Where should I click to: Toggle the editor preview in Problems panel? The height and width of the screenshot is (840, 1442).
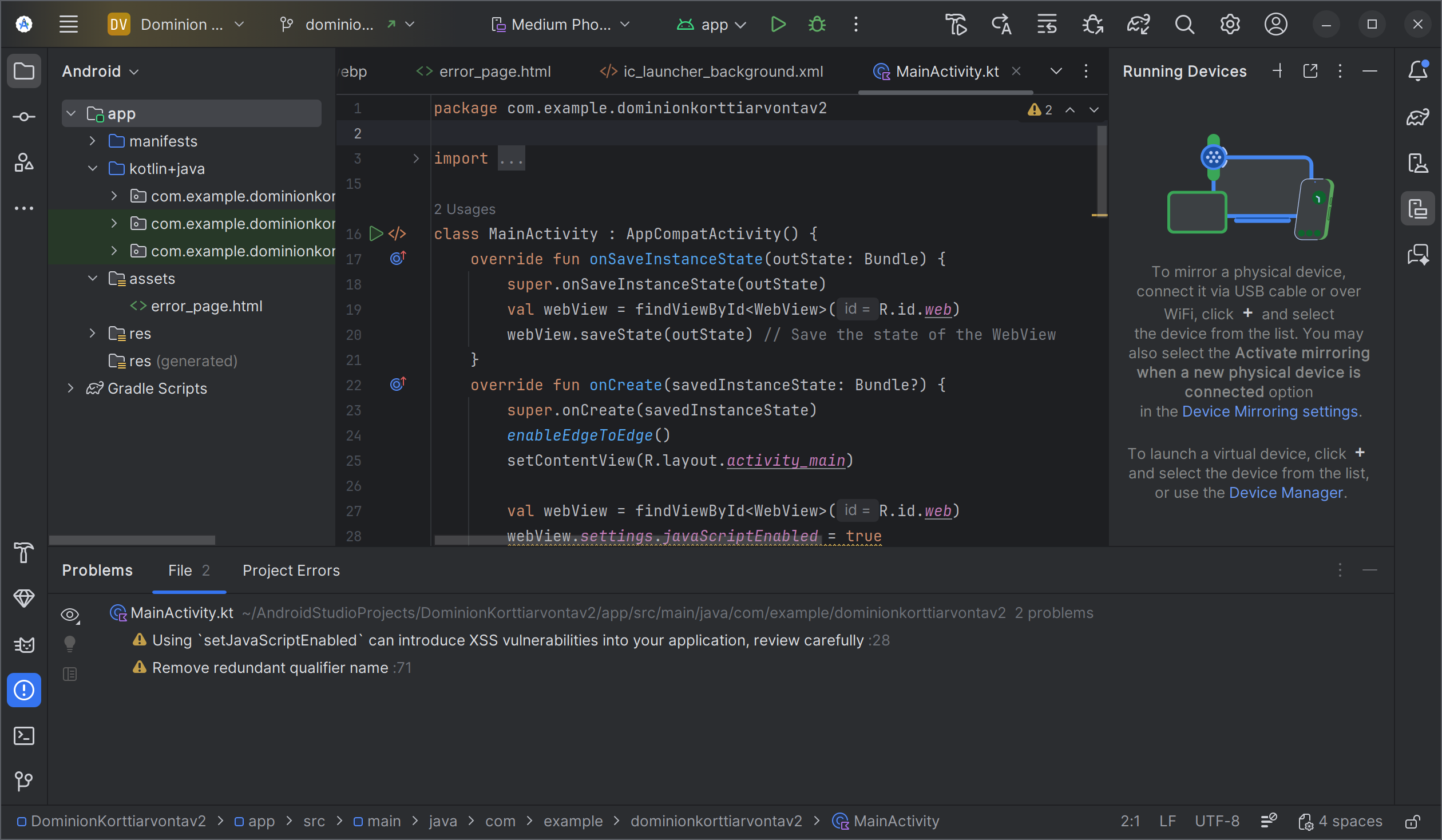[70, 674]
